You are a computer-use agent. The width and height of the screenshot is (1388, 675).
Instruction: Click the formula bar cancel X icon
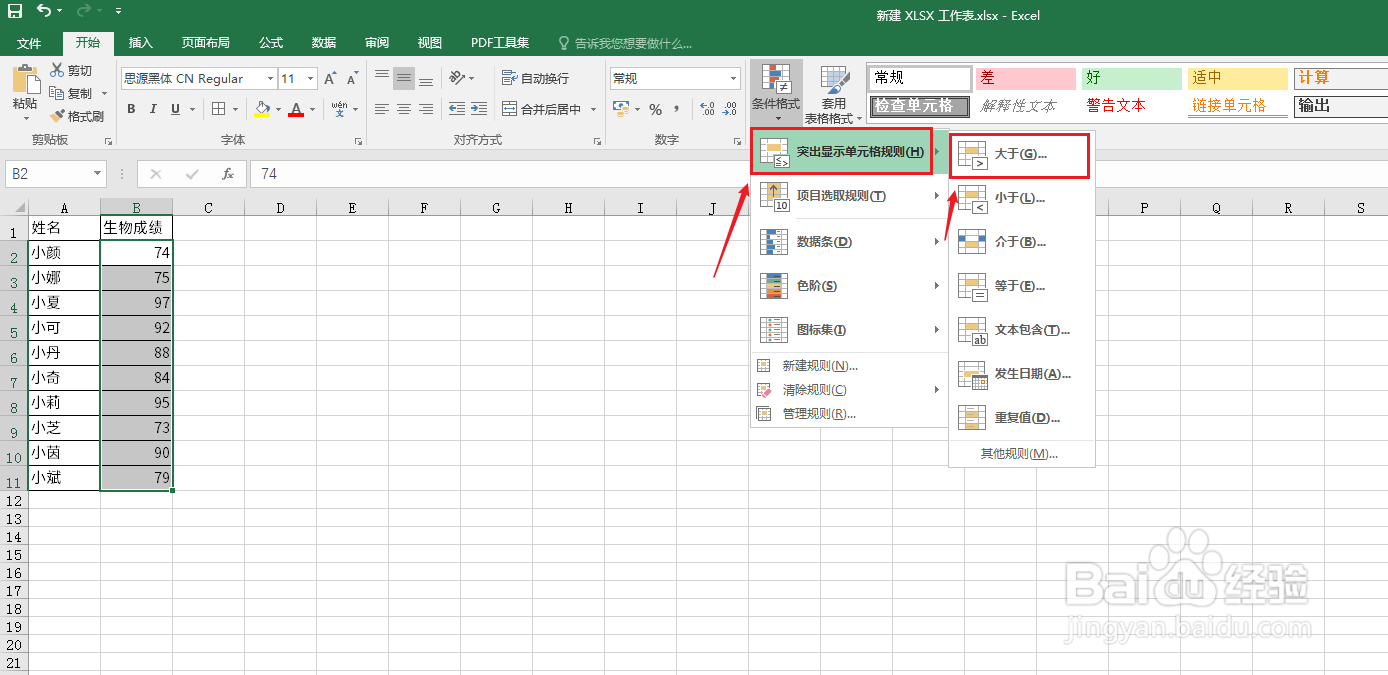pyautogui.click(x=155, y=174)
